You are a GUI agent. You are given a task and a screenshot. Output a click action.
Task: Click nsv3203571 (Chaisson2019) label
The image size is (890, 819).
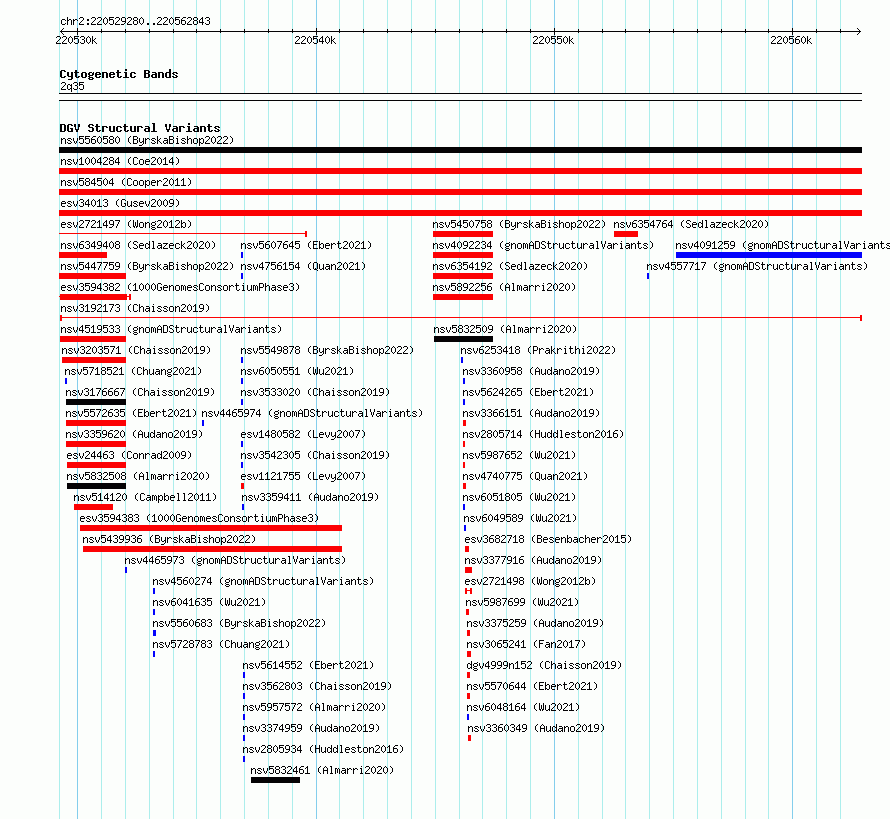coord(136,350)
